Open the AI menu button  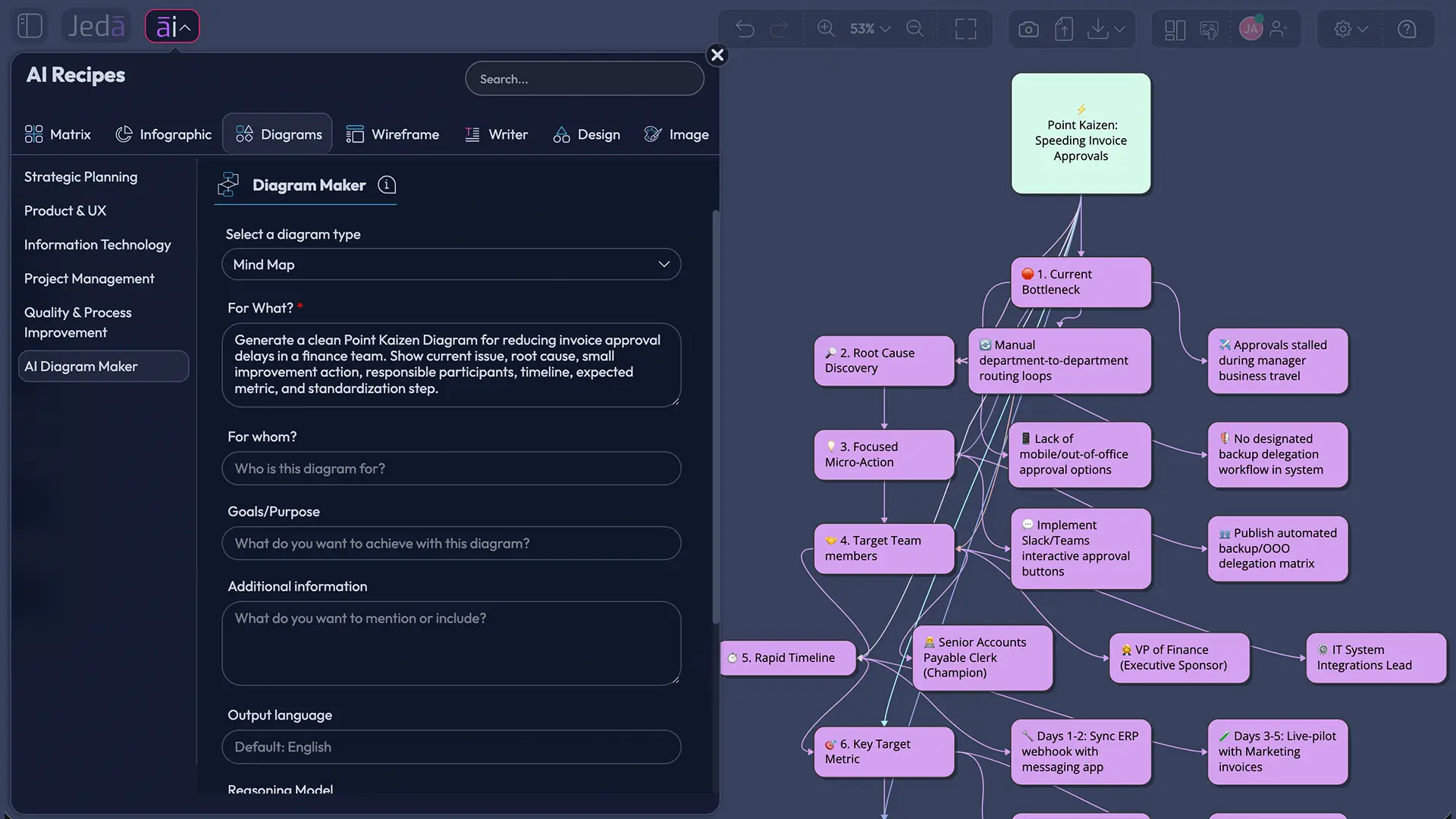(x=172, y=27)
